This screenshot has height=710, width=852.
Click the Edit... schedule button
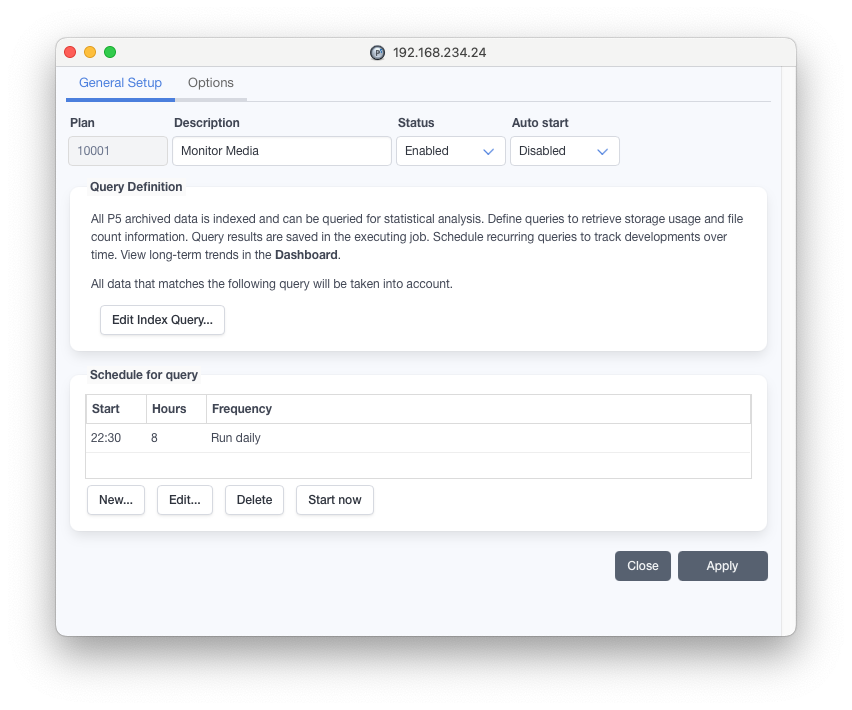pos(185,500)
